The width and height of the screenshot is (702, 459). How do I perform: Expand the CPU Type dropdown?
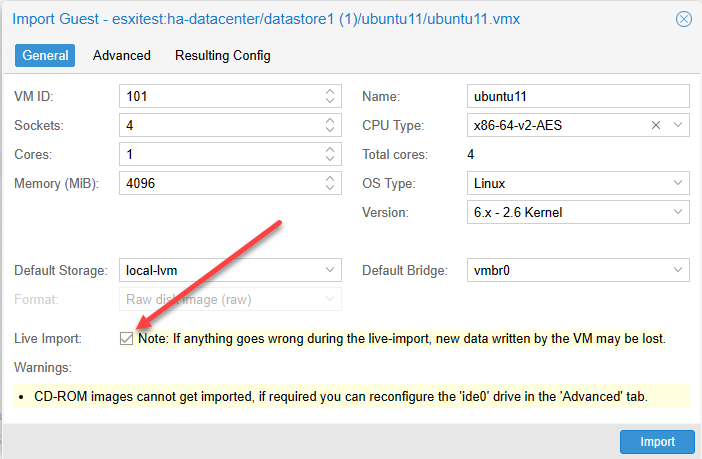pyautogui.click(x=679, y=126)
